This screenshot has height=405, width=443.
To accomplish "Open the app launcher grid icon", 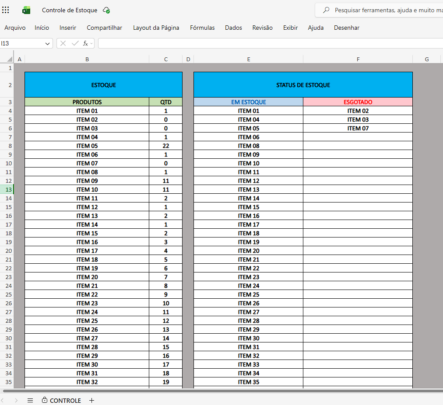I will [6, 10].
